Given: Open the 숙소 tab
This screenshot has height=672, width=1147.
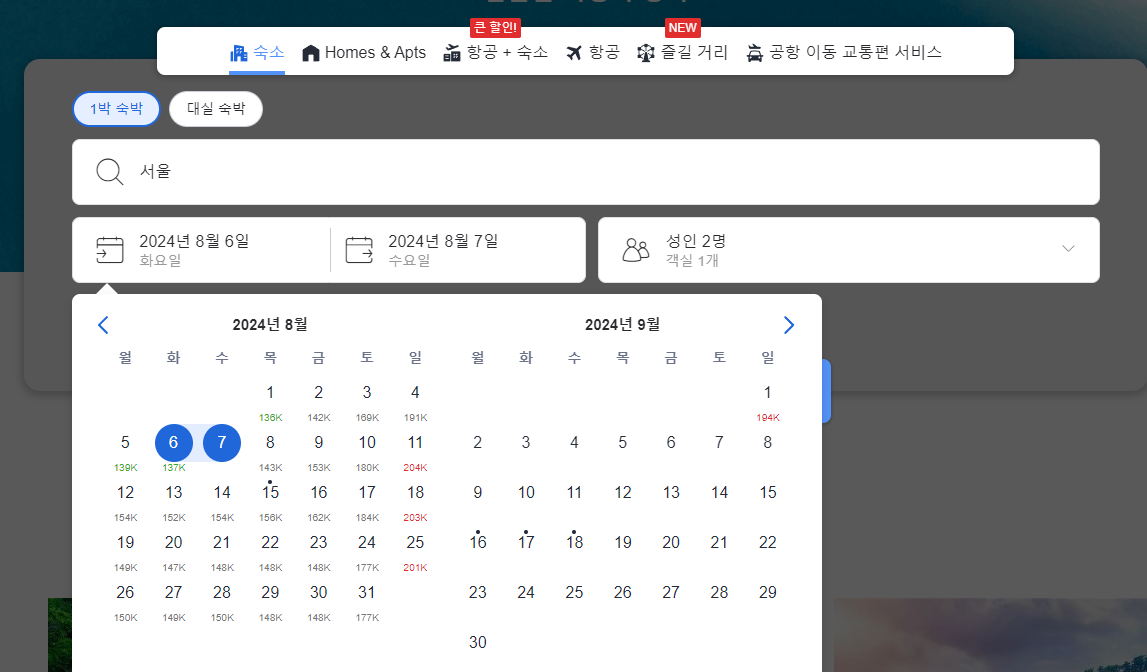Looking at the screenshot, I should pos(257,52).
